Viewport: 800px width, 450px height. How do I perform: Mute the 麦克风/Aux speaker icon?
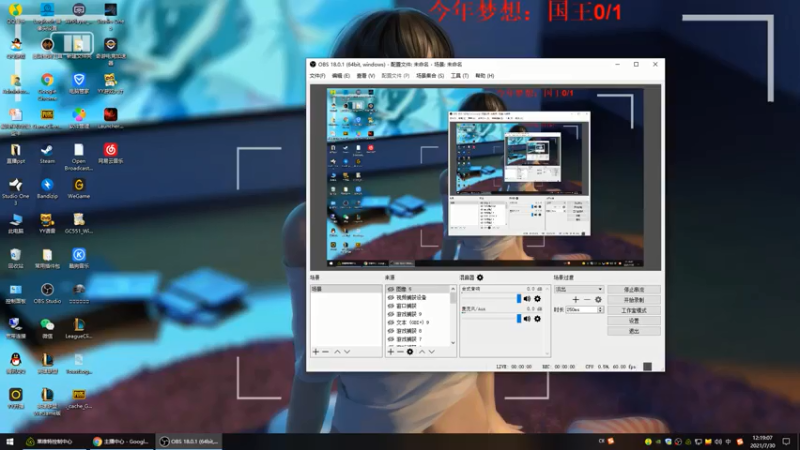[x=527, y=319]
